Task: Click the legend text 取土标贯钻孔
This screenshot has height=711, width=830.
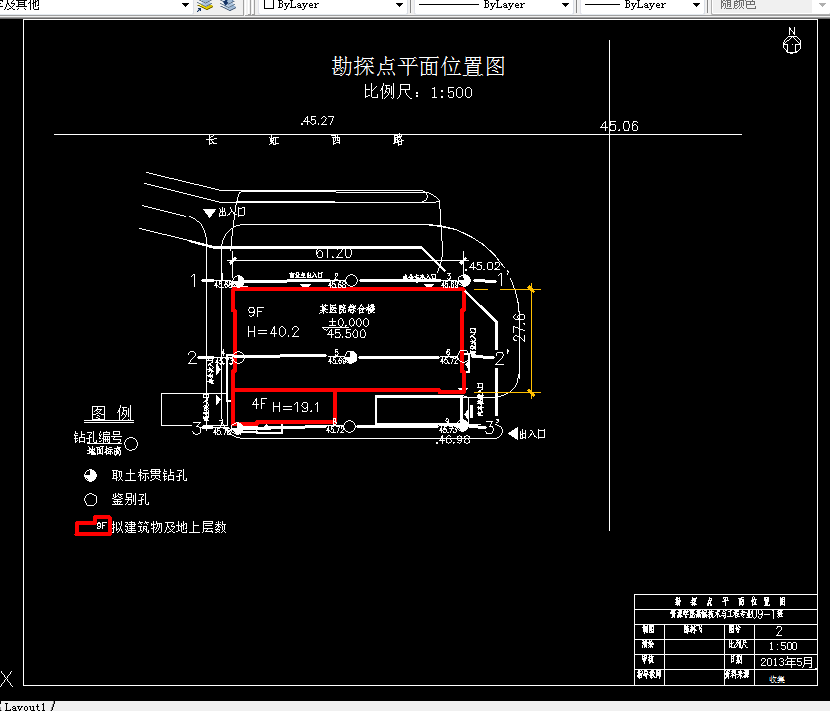Action: point(149,475)
